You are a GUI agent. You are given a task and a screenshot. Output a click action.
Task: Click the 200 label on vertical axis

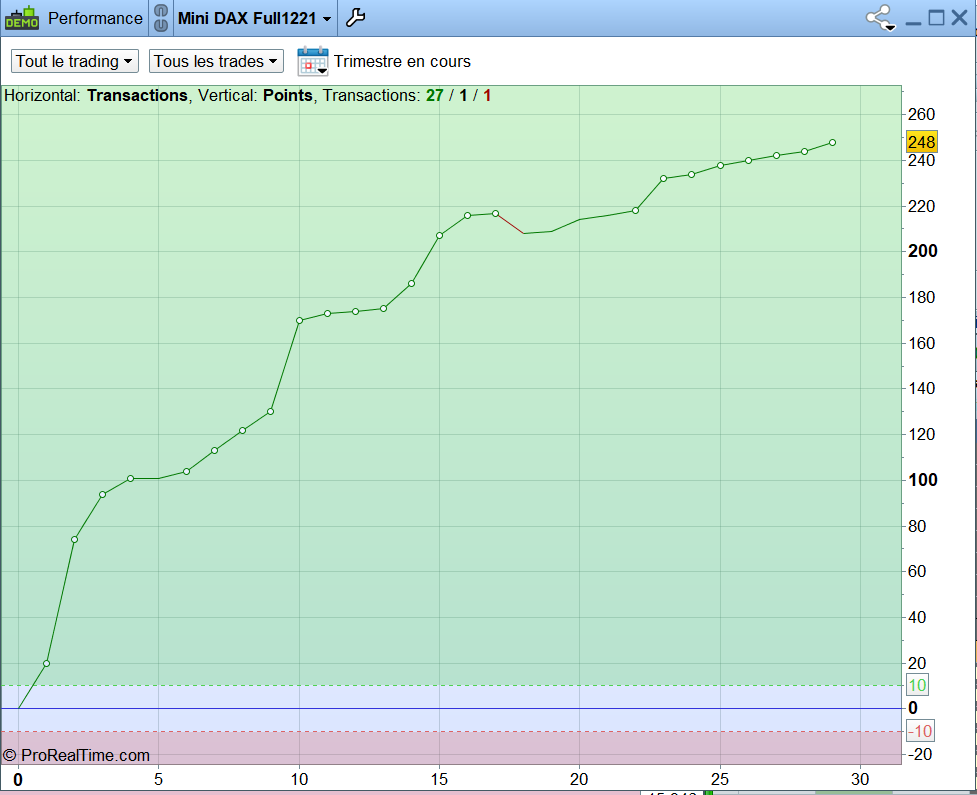pyautogui.click(x=923, y=251)
